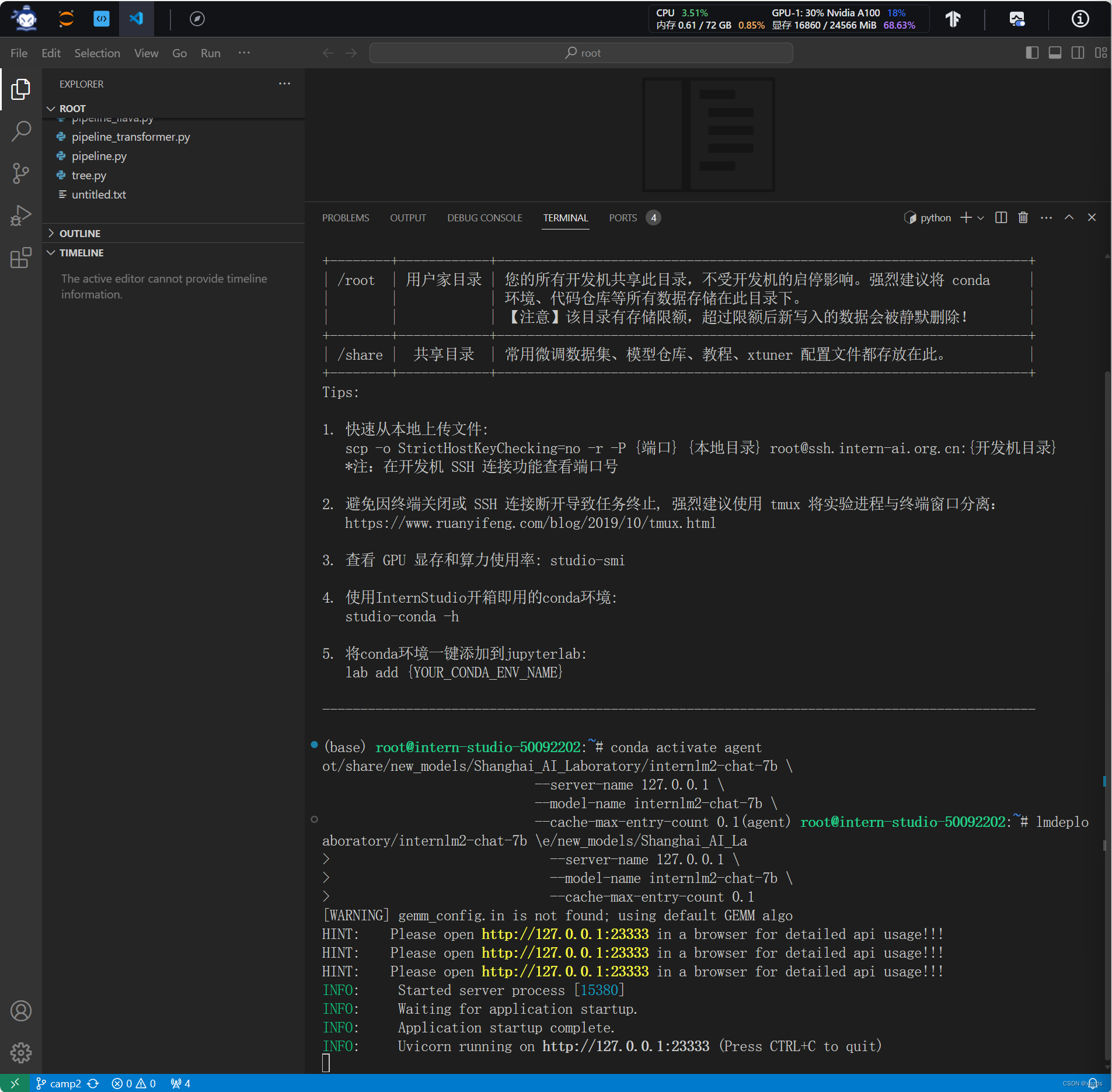Navigate forward with the right arrow
The image size is (1112, 1092).
pos(351,53)
